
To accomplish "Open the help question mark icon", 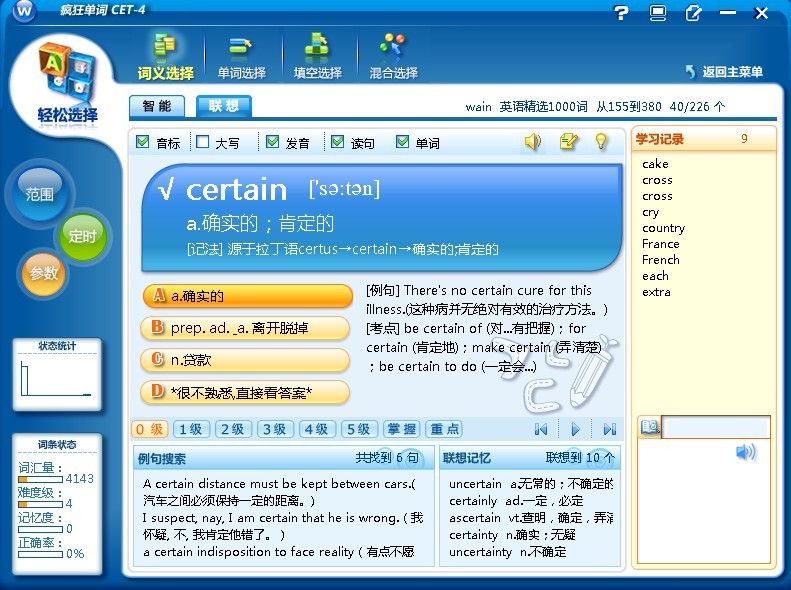I will pos(621,13).
